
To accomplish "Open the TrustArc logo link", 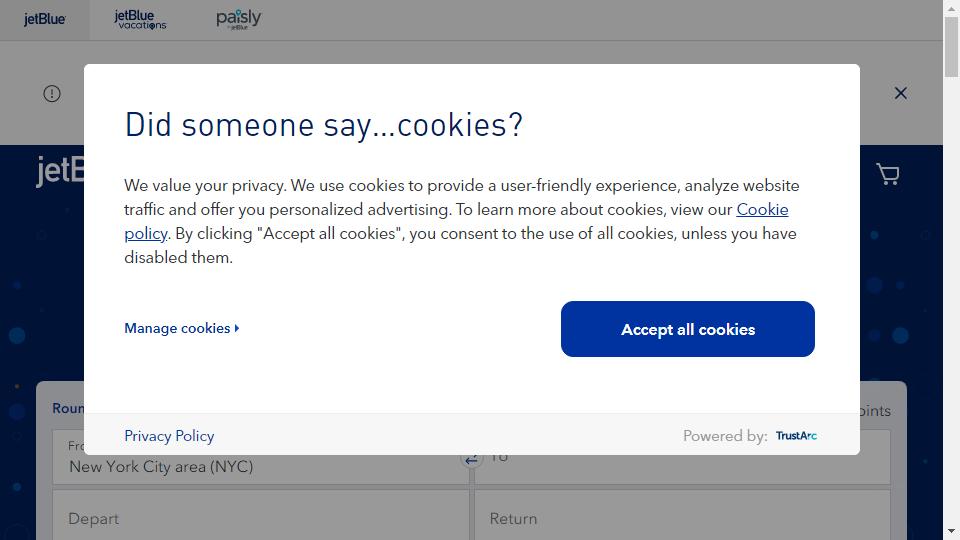I will pos(796,436).
